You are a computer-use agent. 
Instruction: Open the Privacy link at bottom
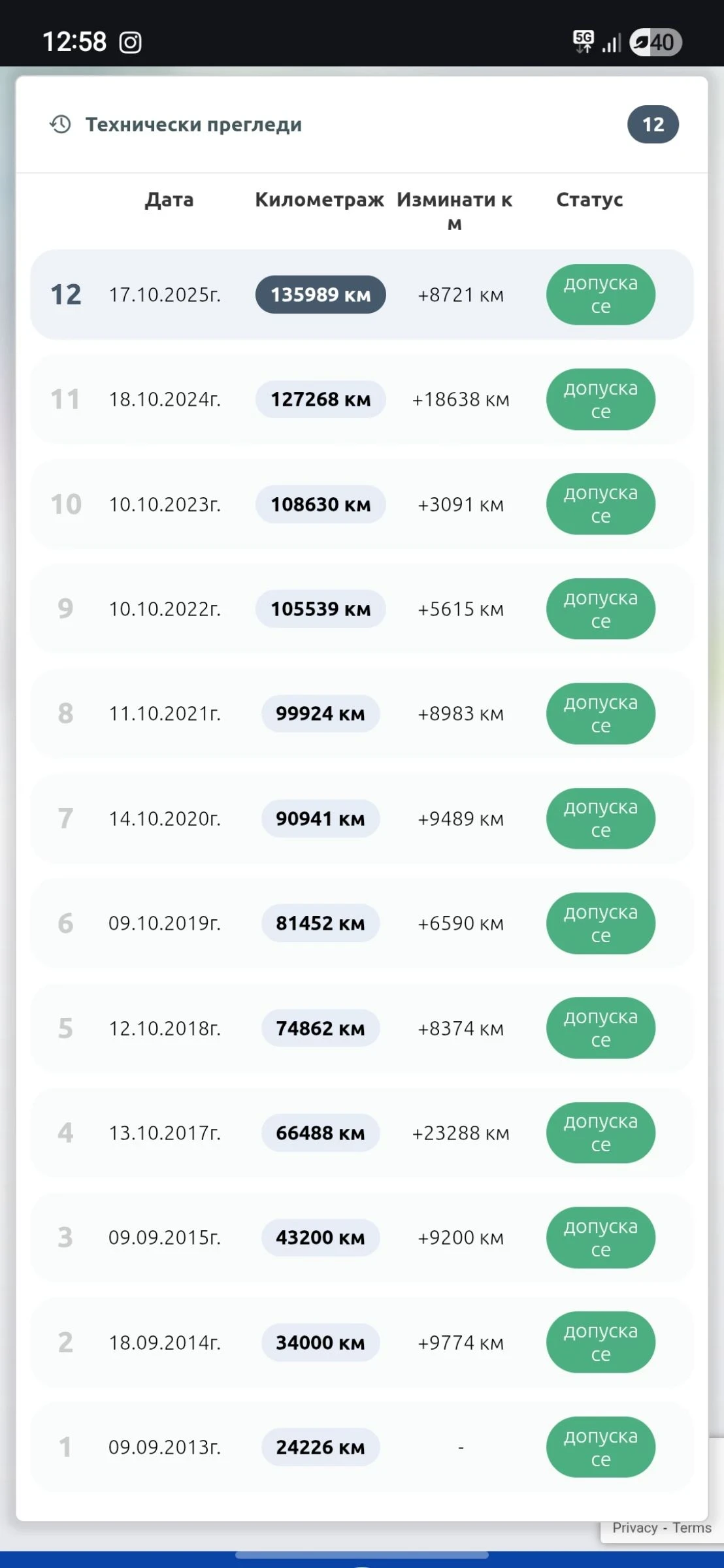[634, 1527]
